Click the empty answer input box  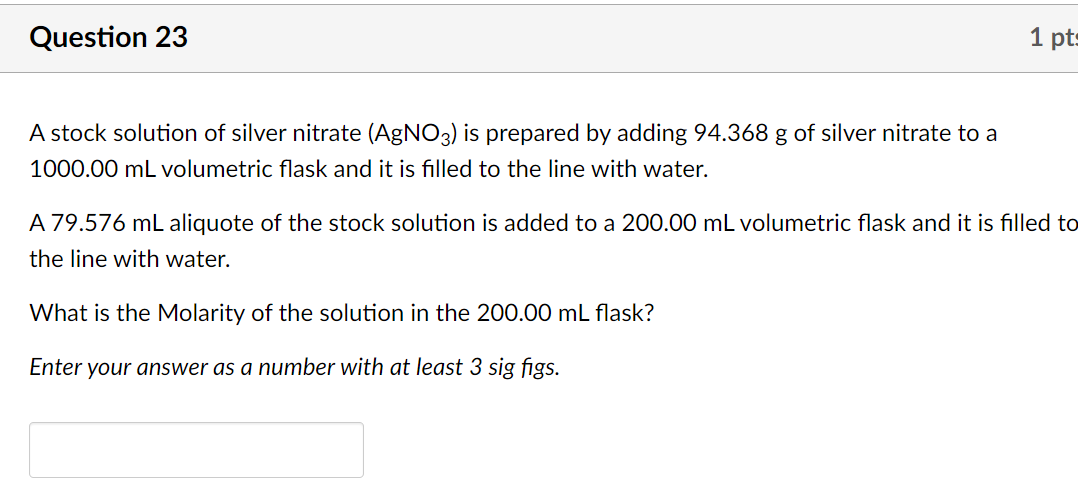[196, 449]
